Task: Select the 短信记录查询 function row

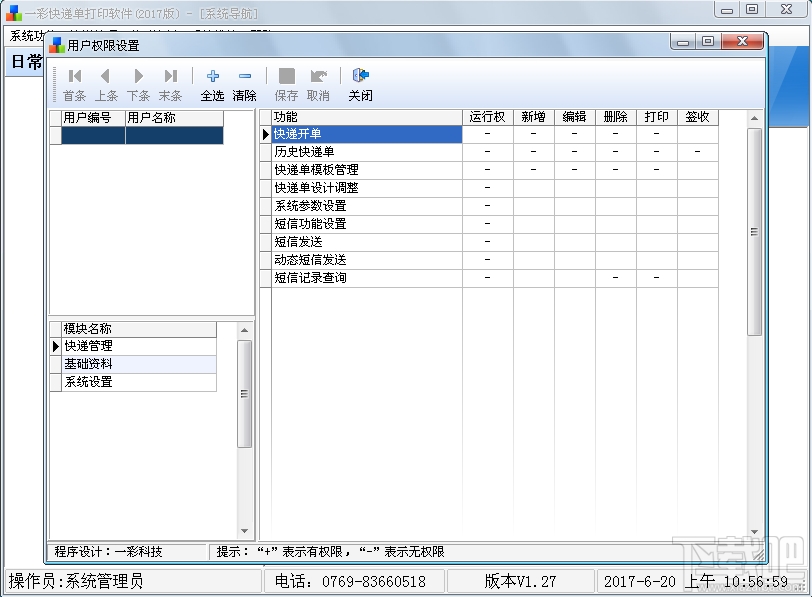Action: [367, 278]
